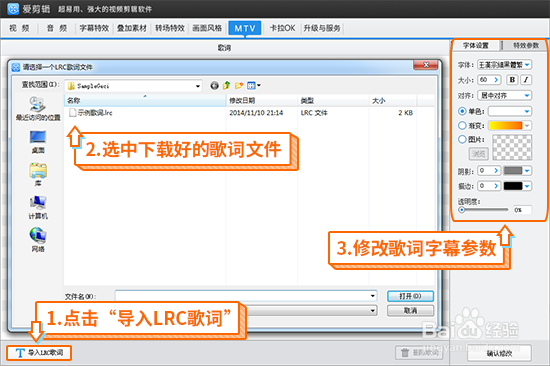Sort by 名称 (Name) column header
The width and height of the screenshot is (550, 366).
[145, 100]
